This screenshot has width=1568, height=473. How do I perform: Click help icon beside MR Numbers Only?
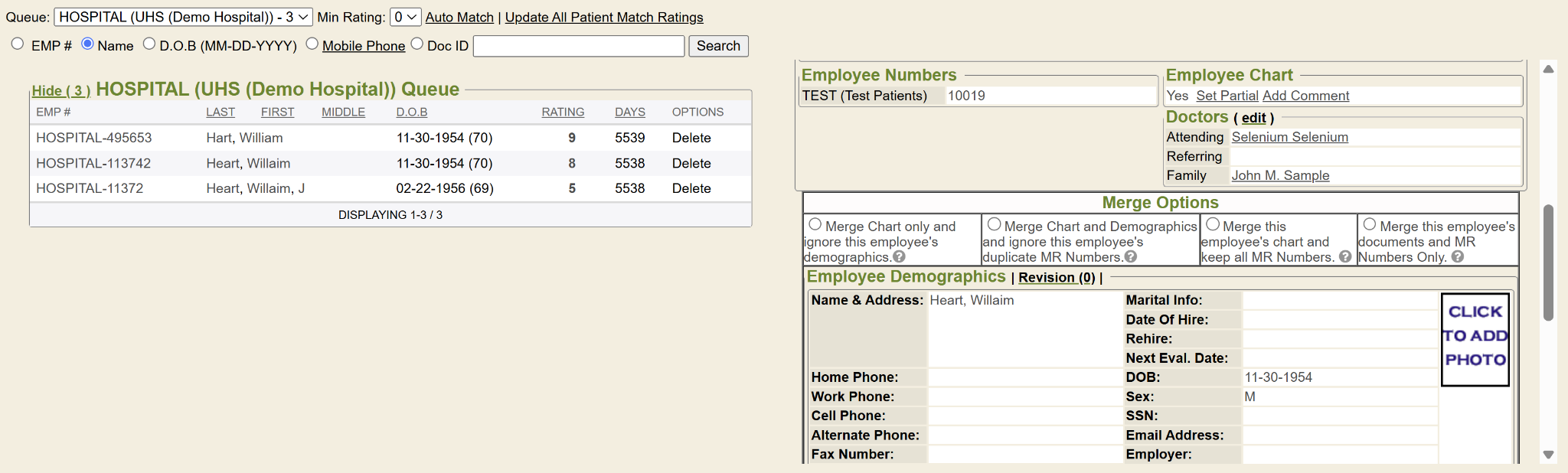[1458, 257]
